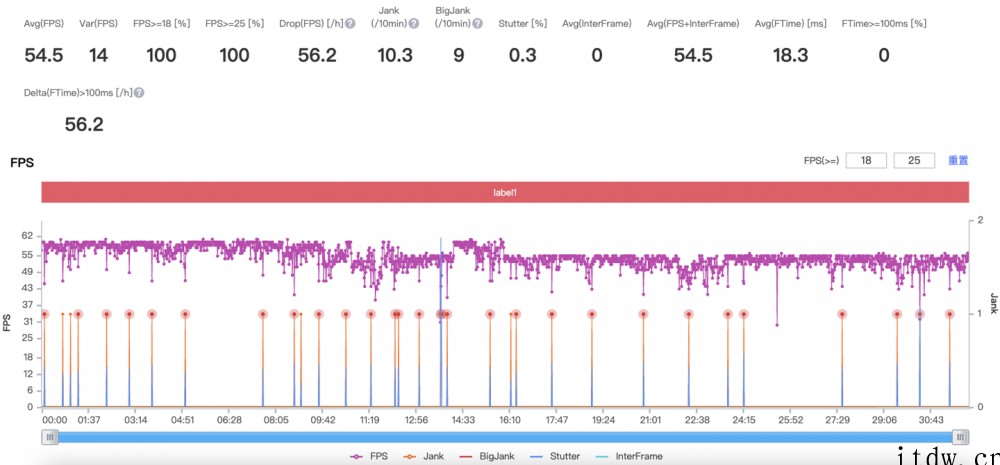Screen dimensions: 1000x465
Task: Click x-axis time label 25:52
Action: pos(790,420)
